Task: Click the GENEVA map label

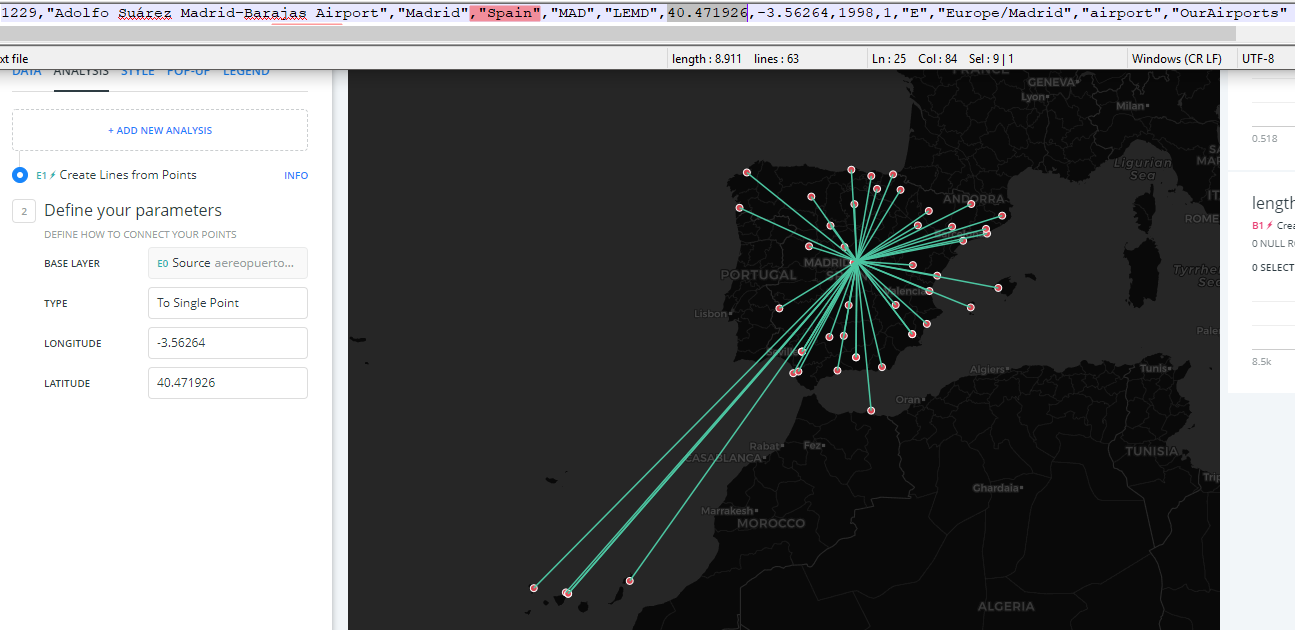Action: tap(1051, 82)
